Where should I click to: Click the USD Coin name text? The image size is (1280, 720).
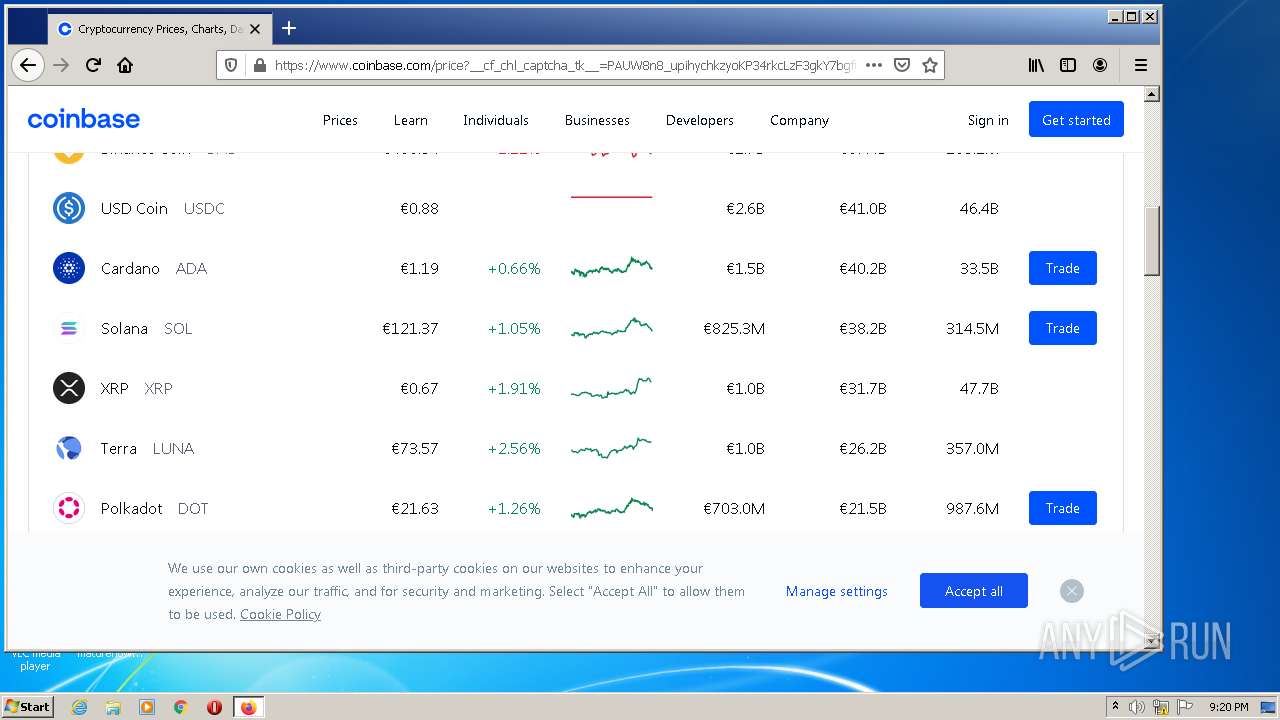click(134, 208)
